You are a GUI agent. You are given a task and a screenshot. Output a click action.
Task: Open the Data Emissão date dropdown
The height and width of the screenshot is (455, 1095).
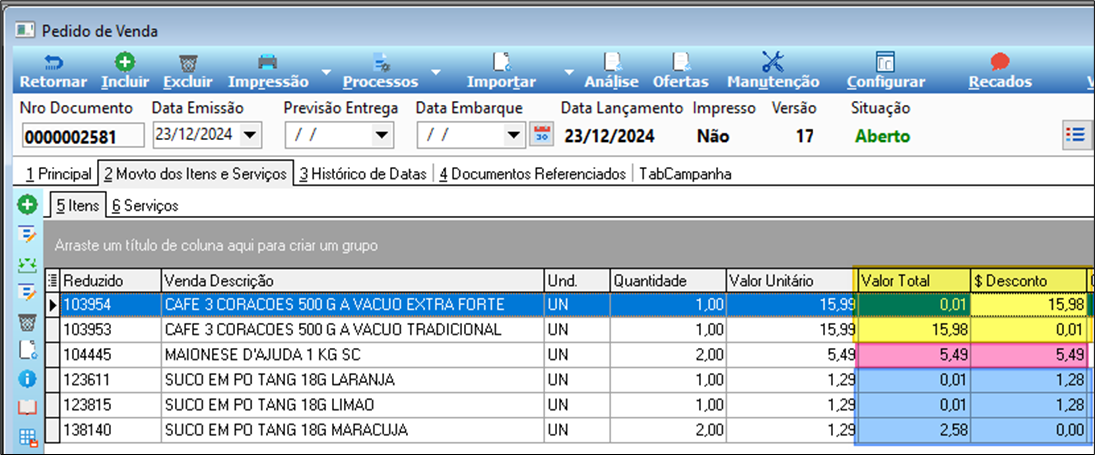pos(250,135)
